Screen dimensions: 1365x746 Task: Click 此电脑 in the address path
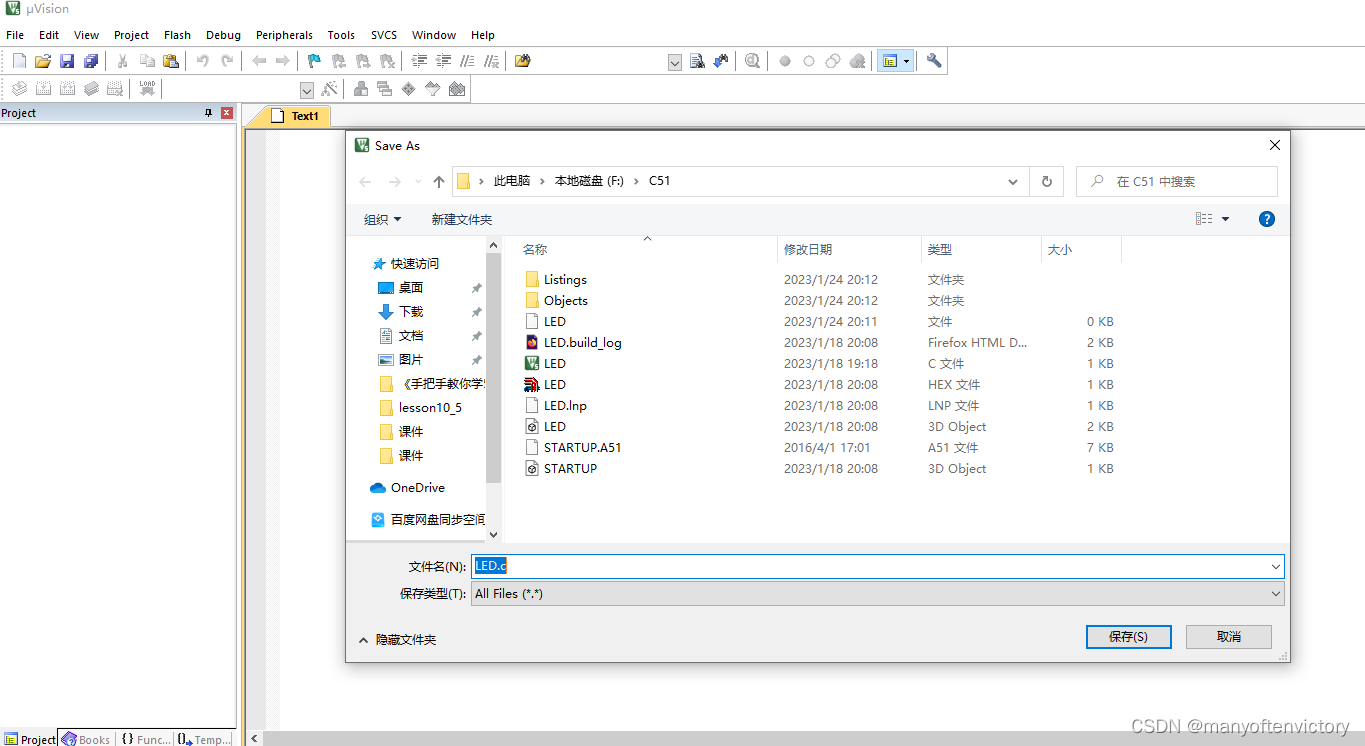click(x=511, y=181)
